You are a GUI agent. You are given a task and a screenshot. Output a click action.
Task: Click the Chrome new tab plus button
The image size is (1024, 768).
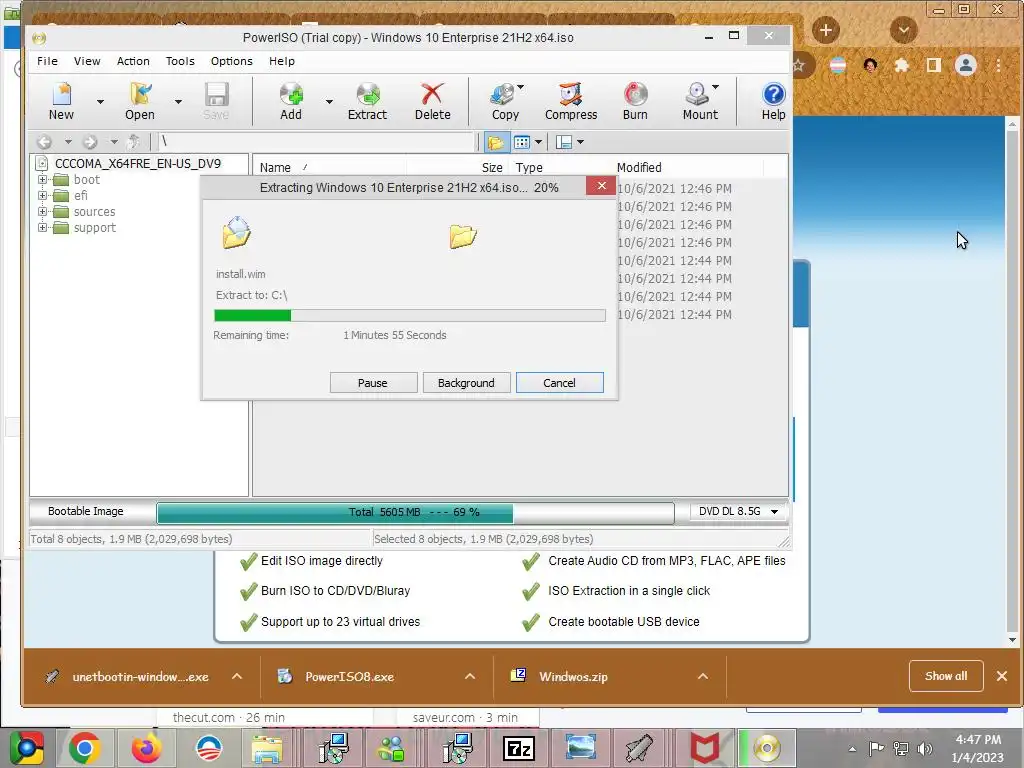[x=825, y=30]
